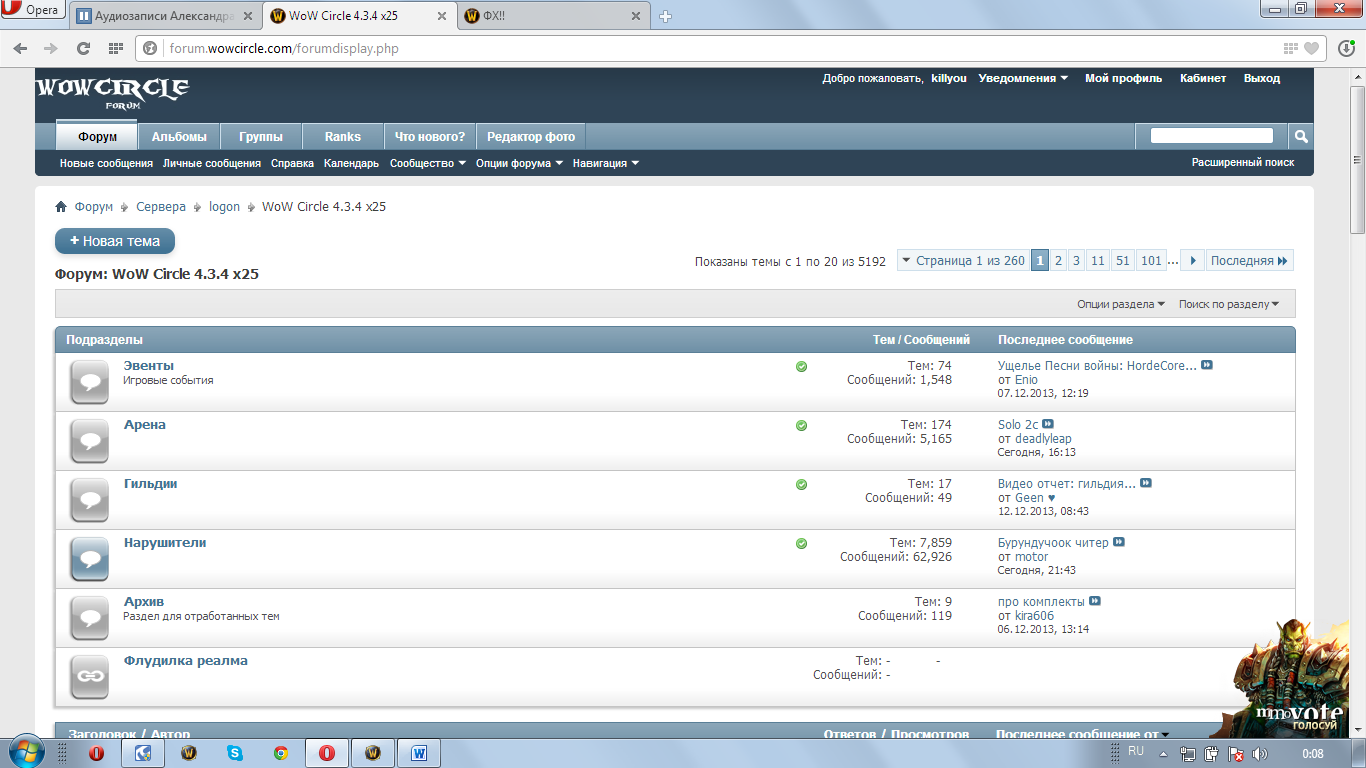Switch to Microsoft Word in the taskbar
Viewport: 1366px width, 768px height.
(x=419, y=753)
